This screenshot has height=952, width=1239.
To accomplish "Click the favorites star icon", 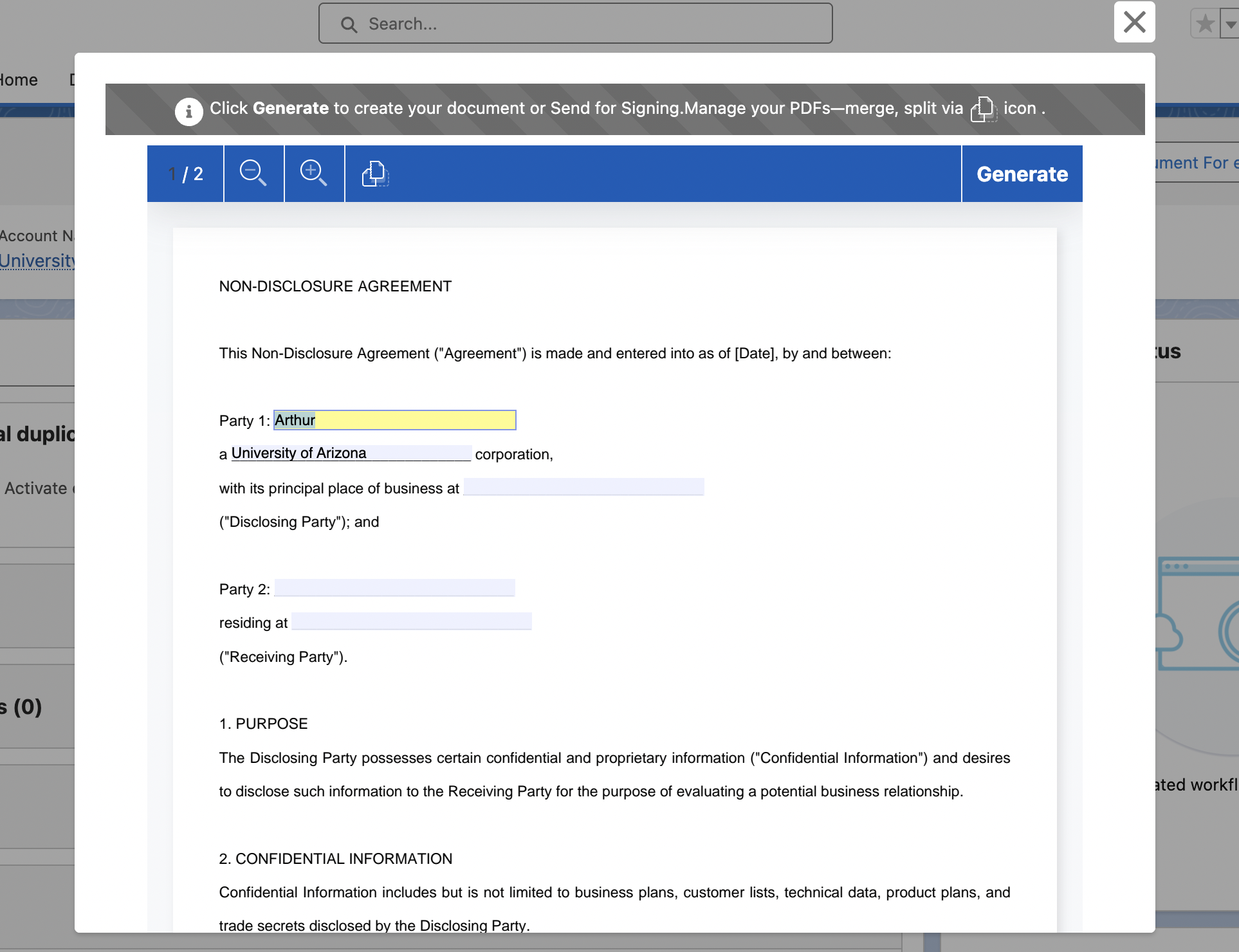I will (1205, 24).
